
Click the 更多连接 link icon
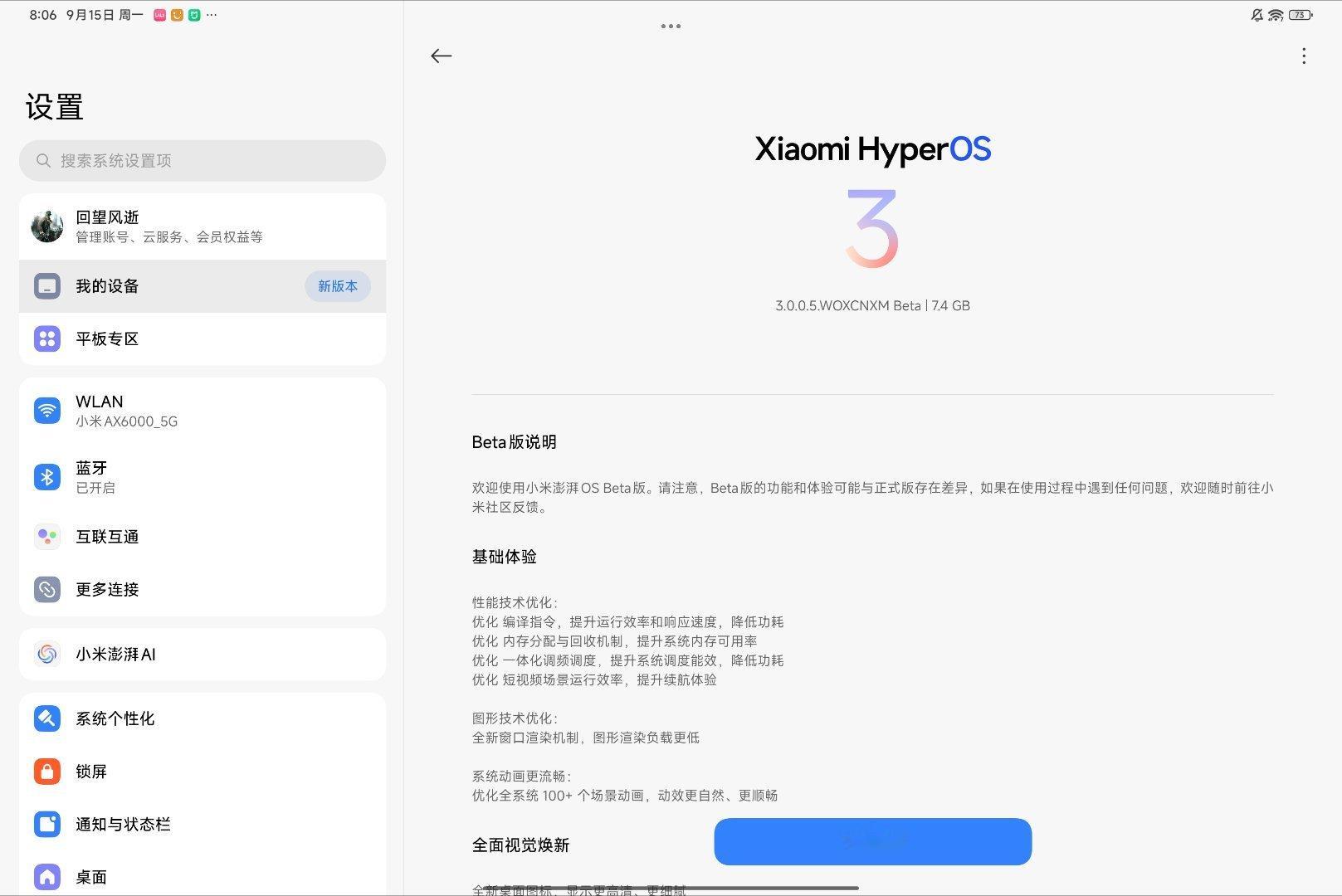[47, 589]
